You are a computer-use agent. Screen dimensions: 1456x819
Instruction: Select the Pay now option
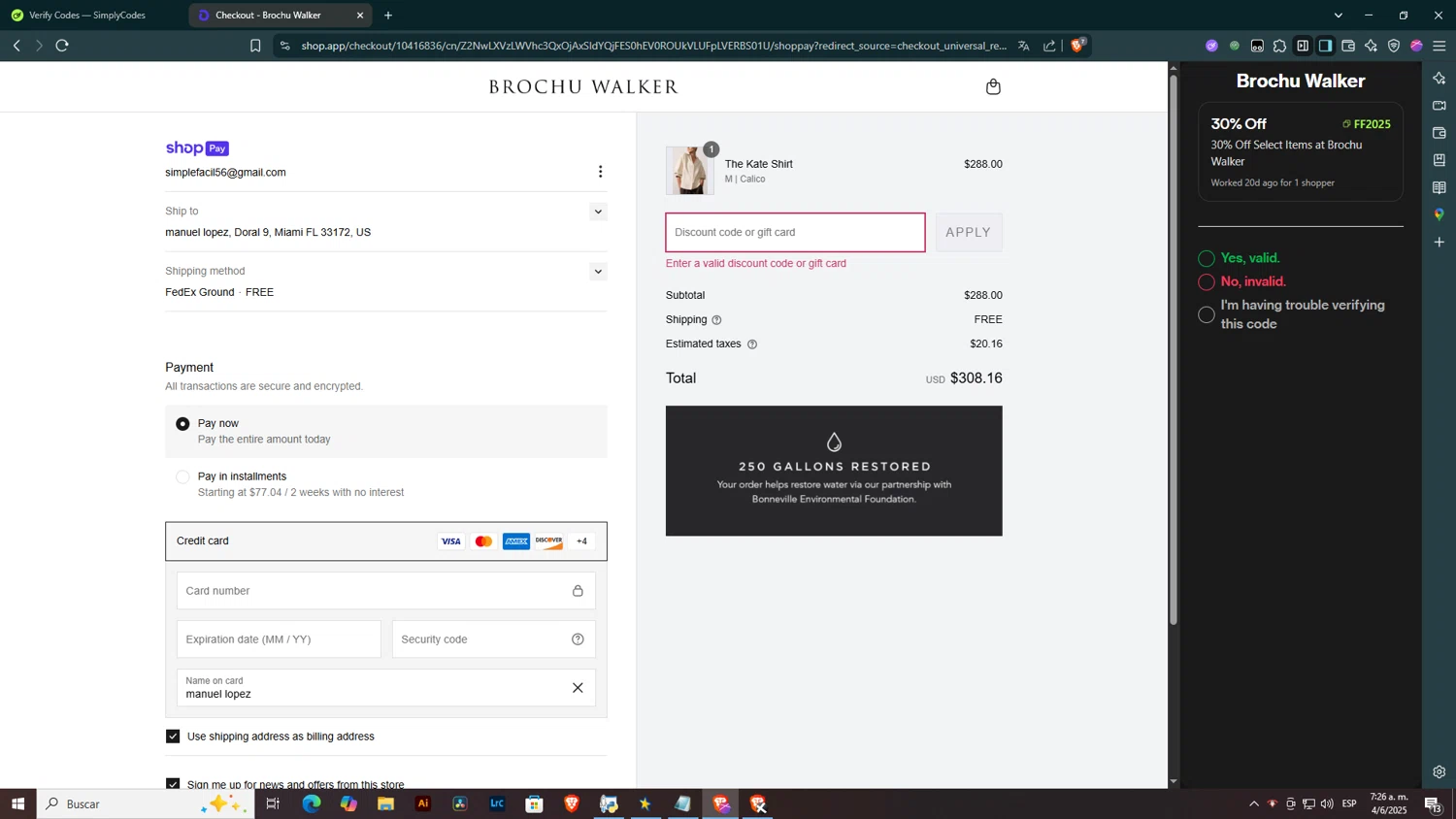182,424
